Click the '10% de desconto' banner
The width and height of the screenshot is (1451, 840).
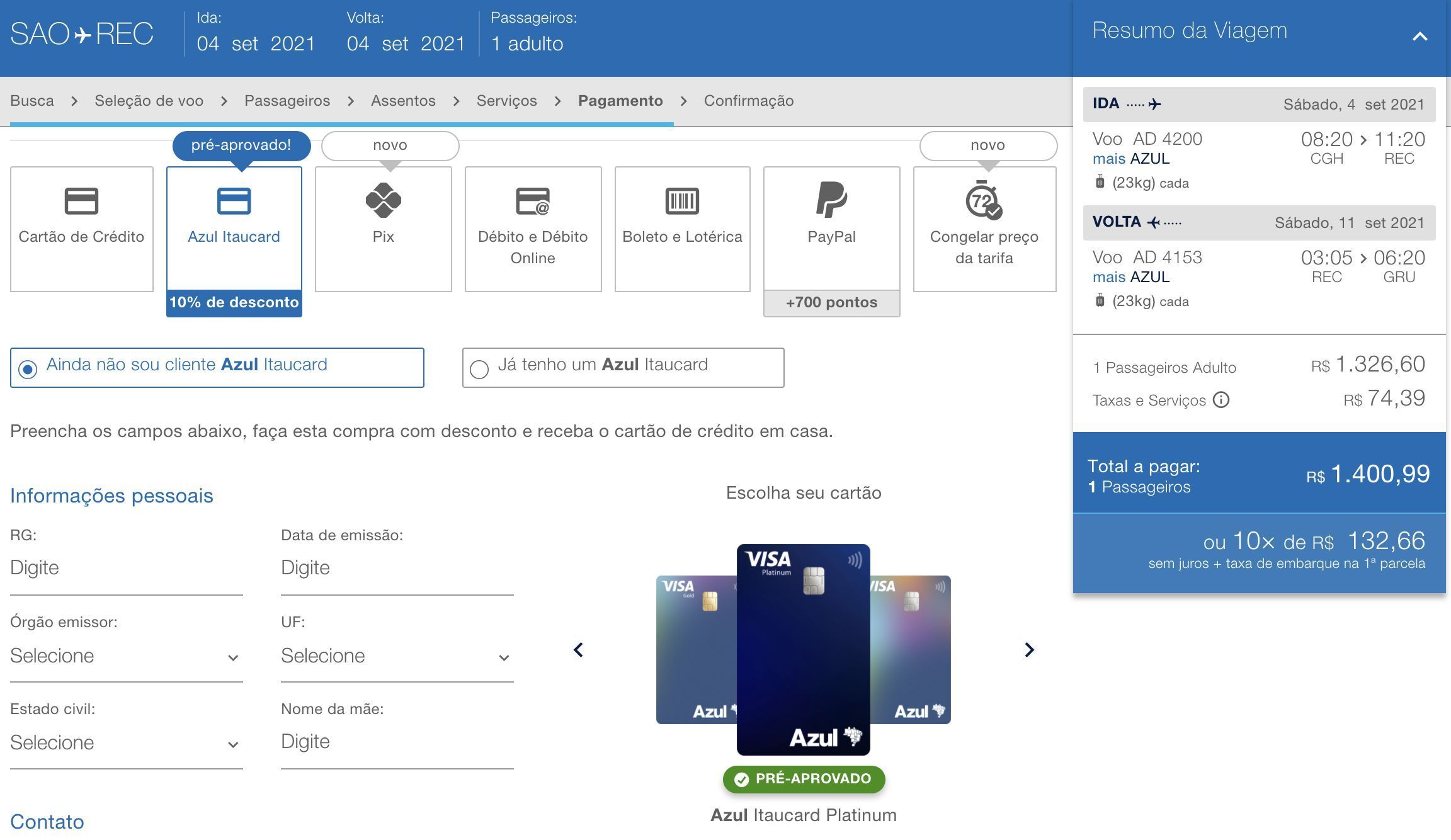pos(234,303)
